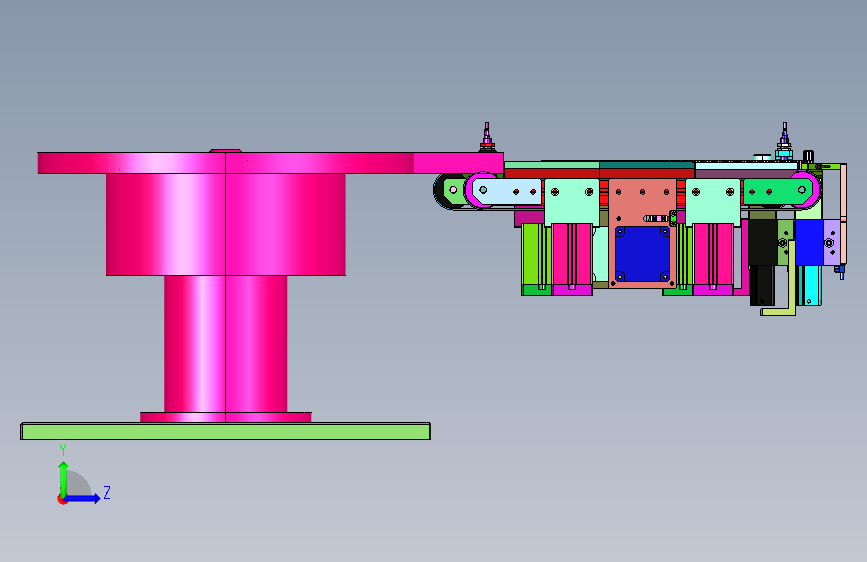Click the Y label on the coordinate triad
This screenshot has height=562, width=867.
63,450
